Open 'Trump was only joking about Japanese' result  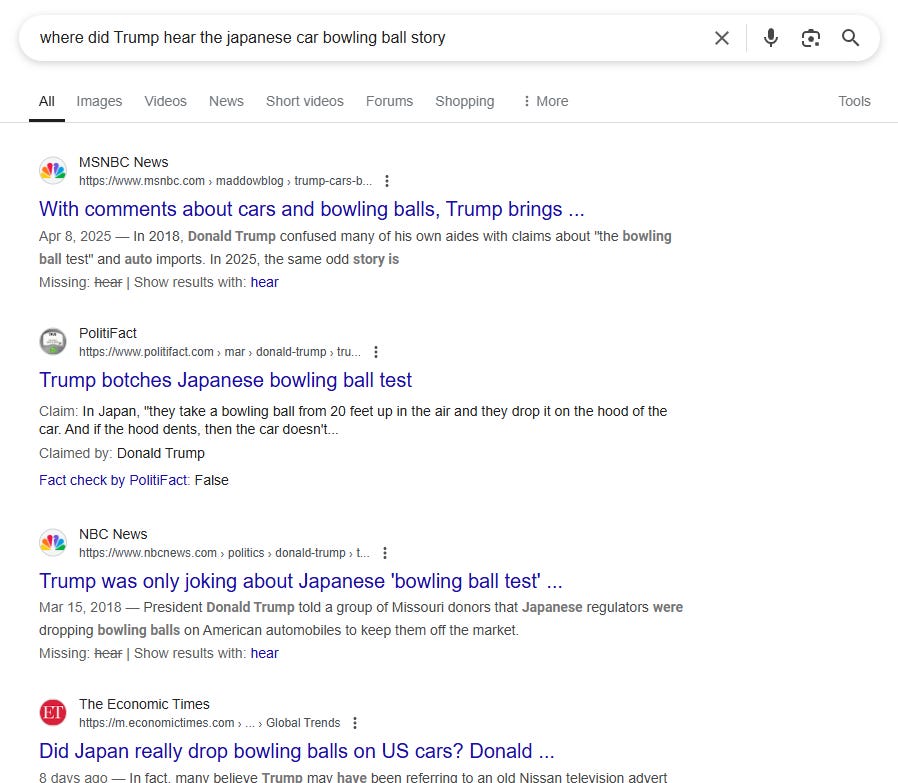(301, 581)
